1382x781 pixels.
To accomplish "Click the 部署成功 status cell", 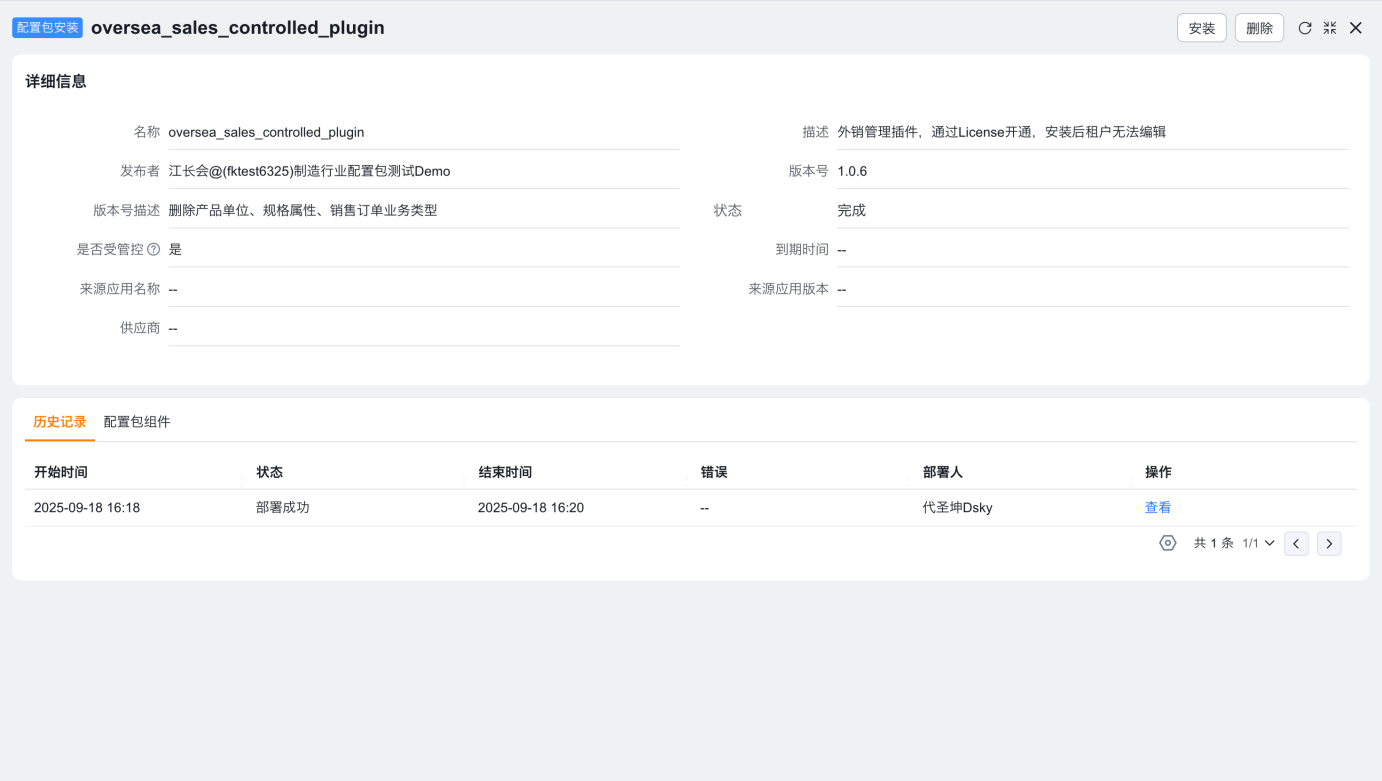I will (x=283, y=508).
